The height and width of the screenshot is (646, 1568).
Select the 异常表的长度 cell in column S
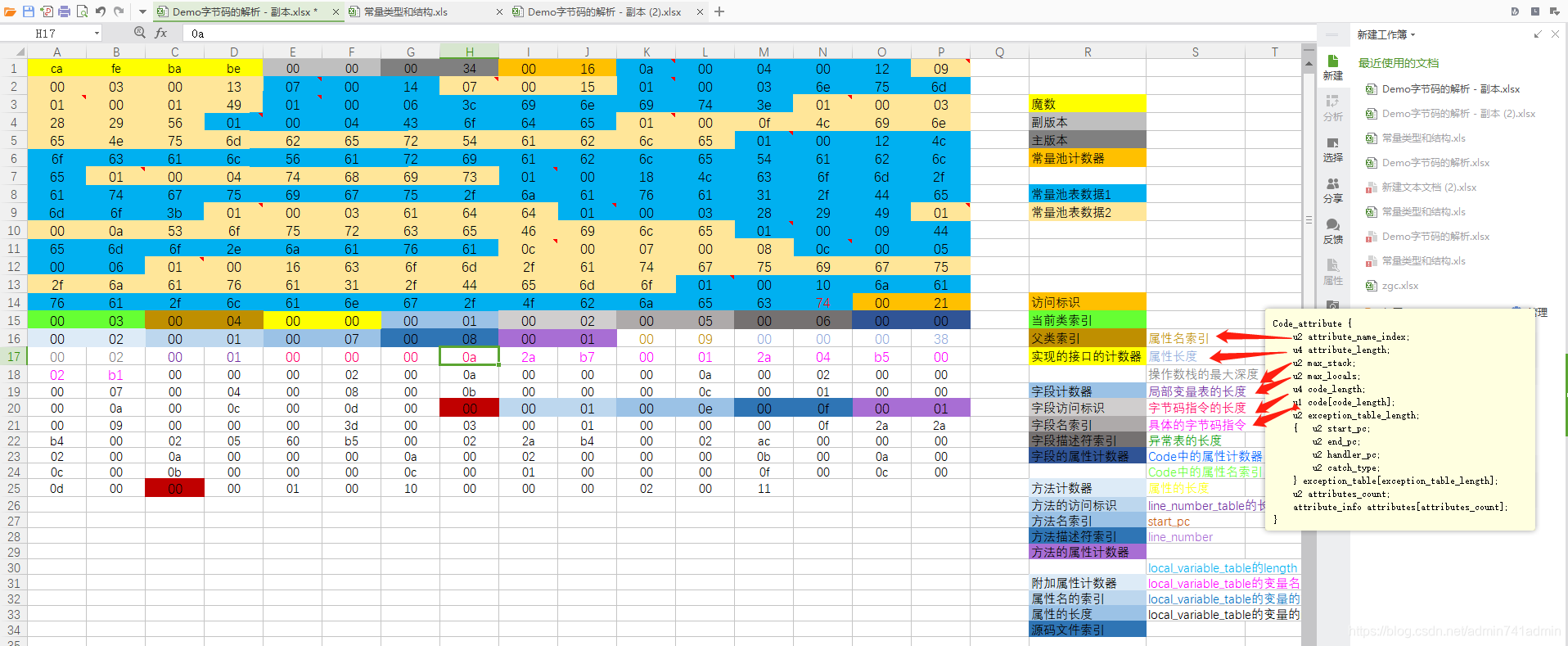coord(1196,440)
